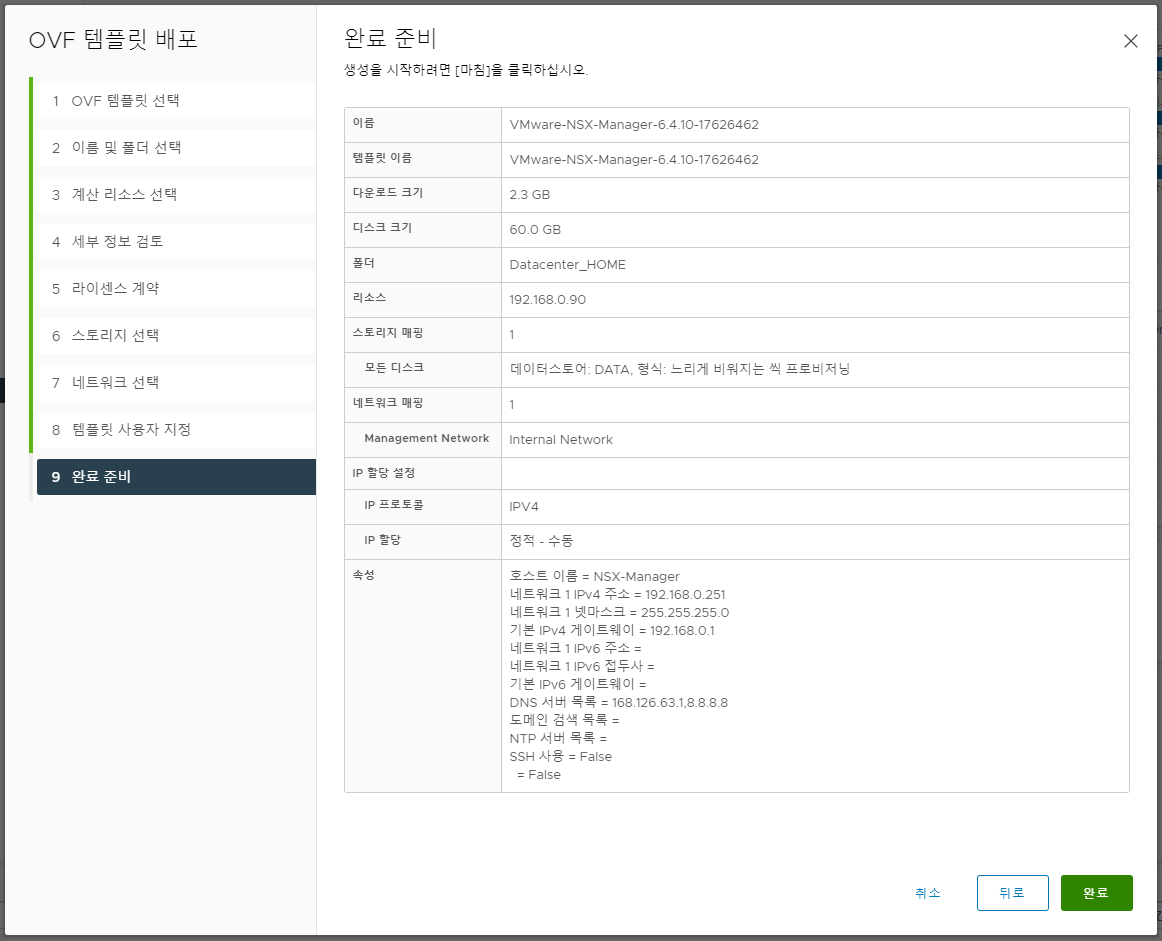Click the SSH 사용 = False line

[560, 757]
